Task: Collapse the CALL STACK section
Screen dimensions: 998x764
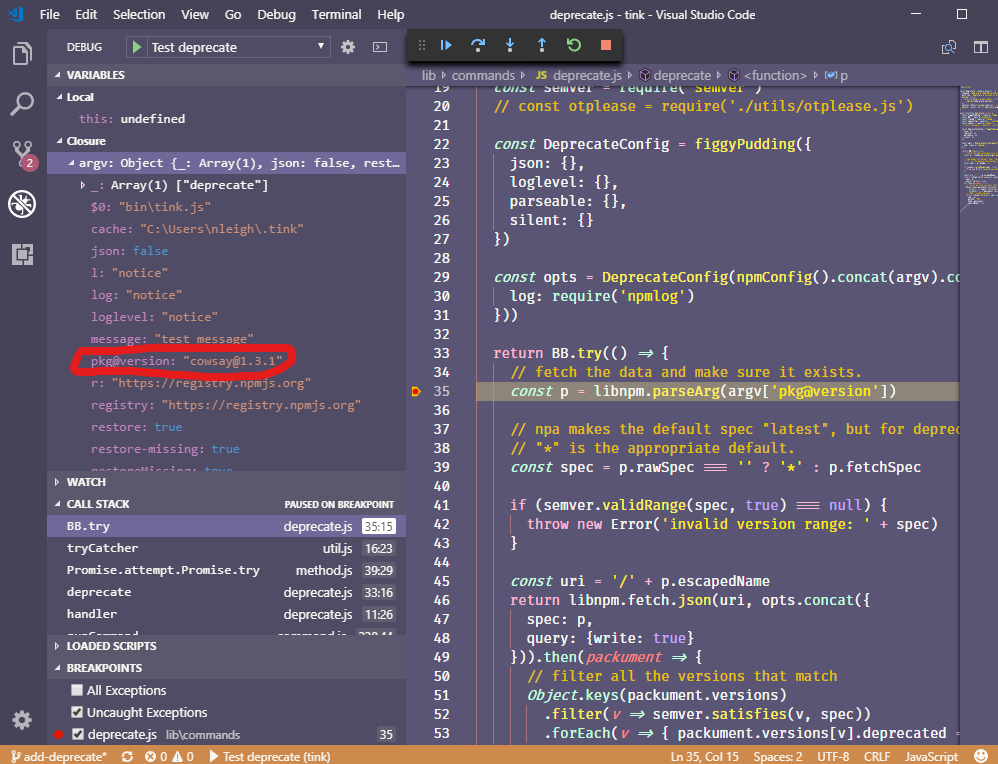Action: point(227,504)
